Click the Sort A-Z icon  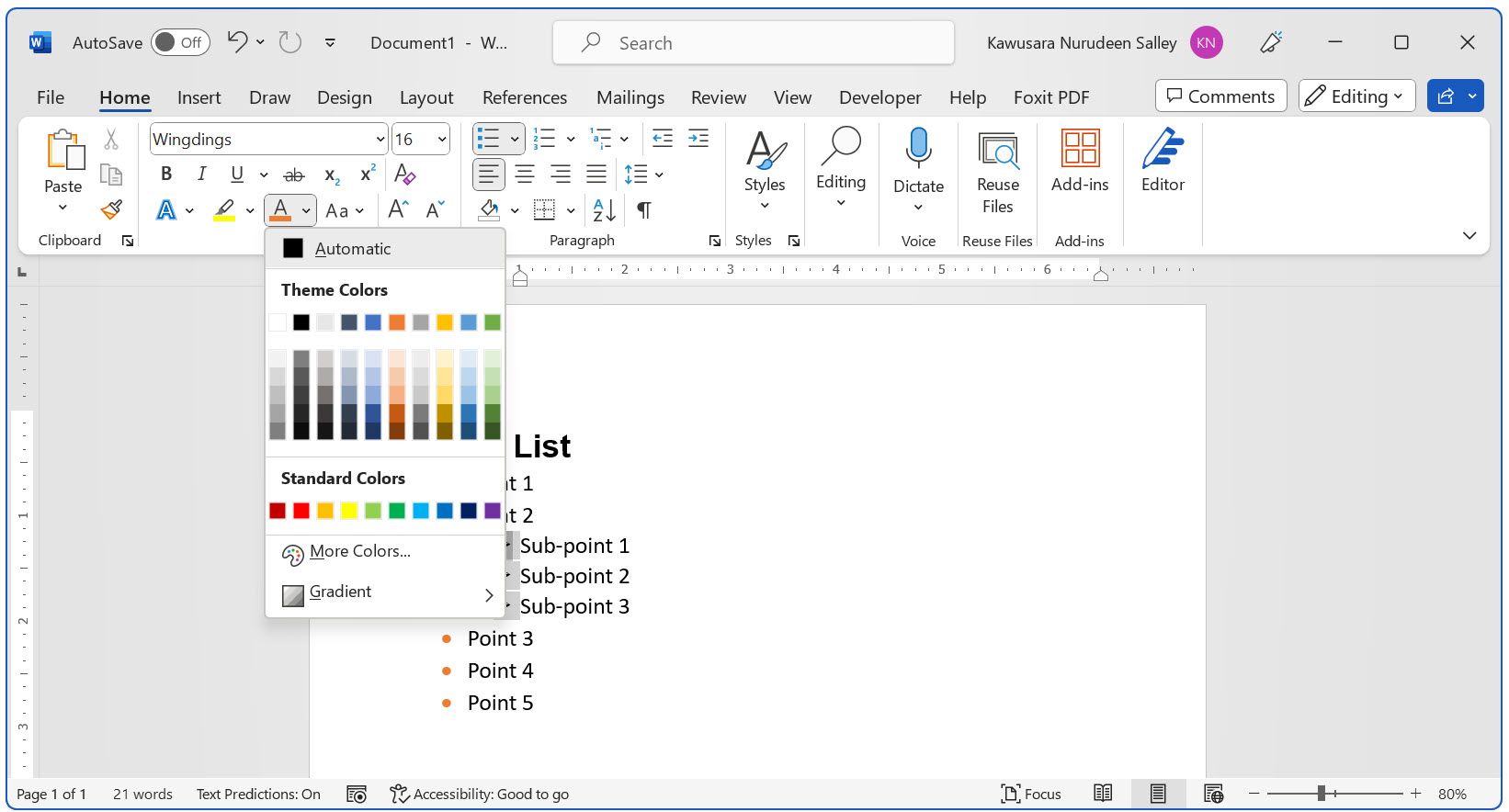coord(604,210)
